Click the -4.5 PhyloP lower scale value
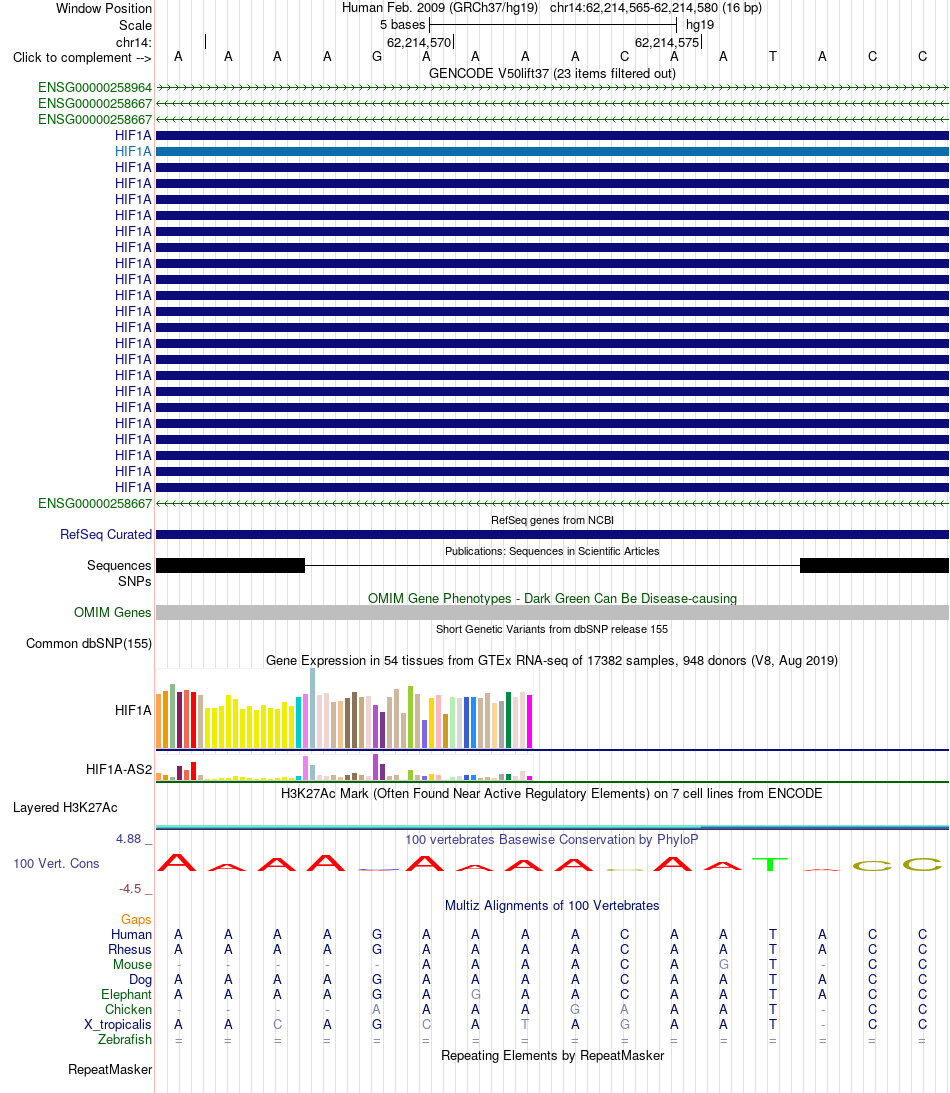This screenshot has height=1093, width=950. coord(130,889)
